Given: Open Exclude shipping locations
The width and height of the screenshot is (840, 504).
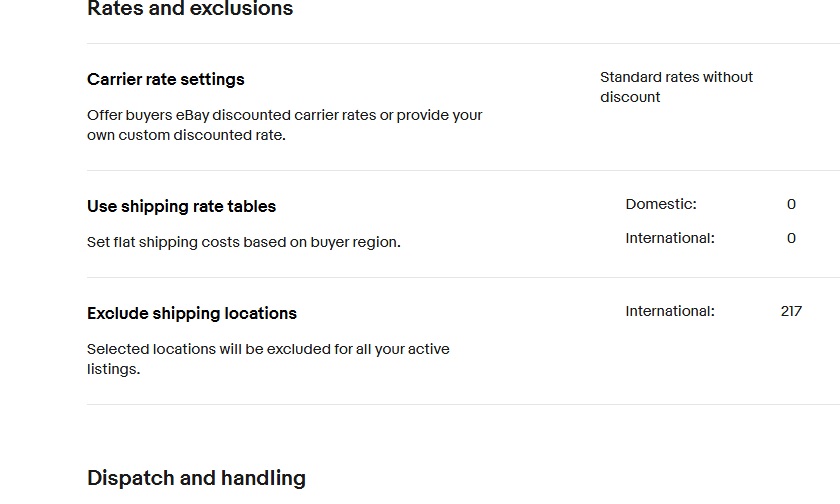Looking at the screenshot, I should [192, 313].
